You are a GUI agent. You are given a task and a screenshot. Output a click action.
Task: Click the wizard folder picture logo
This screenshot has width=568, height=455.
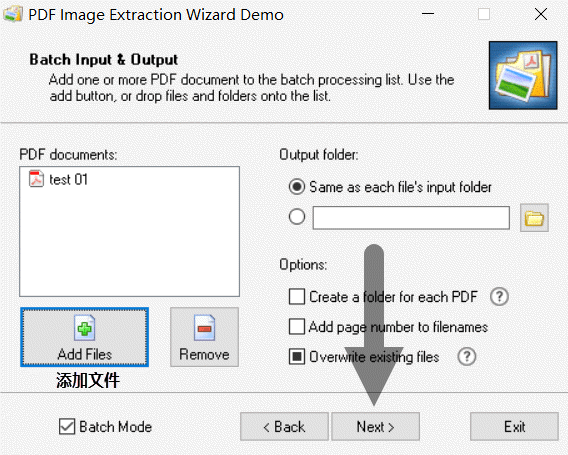tap(523, 75)
